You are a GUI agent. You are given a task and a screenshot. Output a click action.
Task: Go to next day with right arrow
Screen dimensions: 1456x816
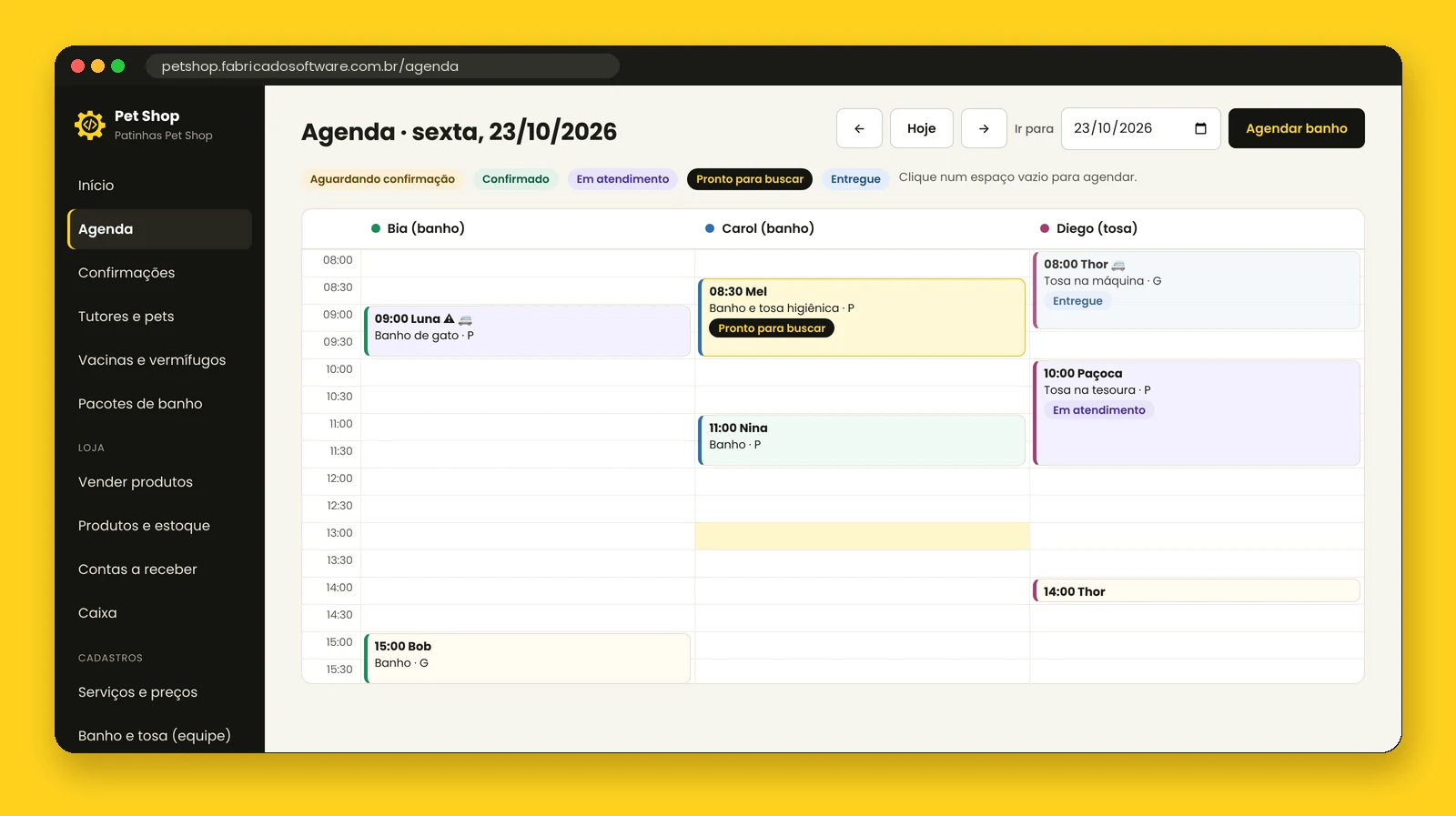(x=984, y=128)
